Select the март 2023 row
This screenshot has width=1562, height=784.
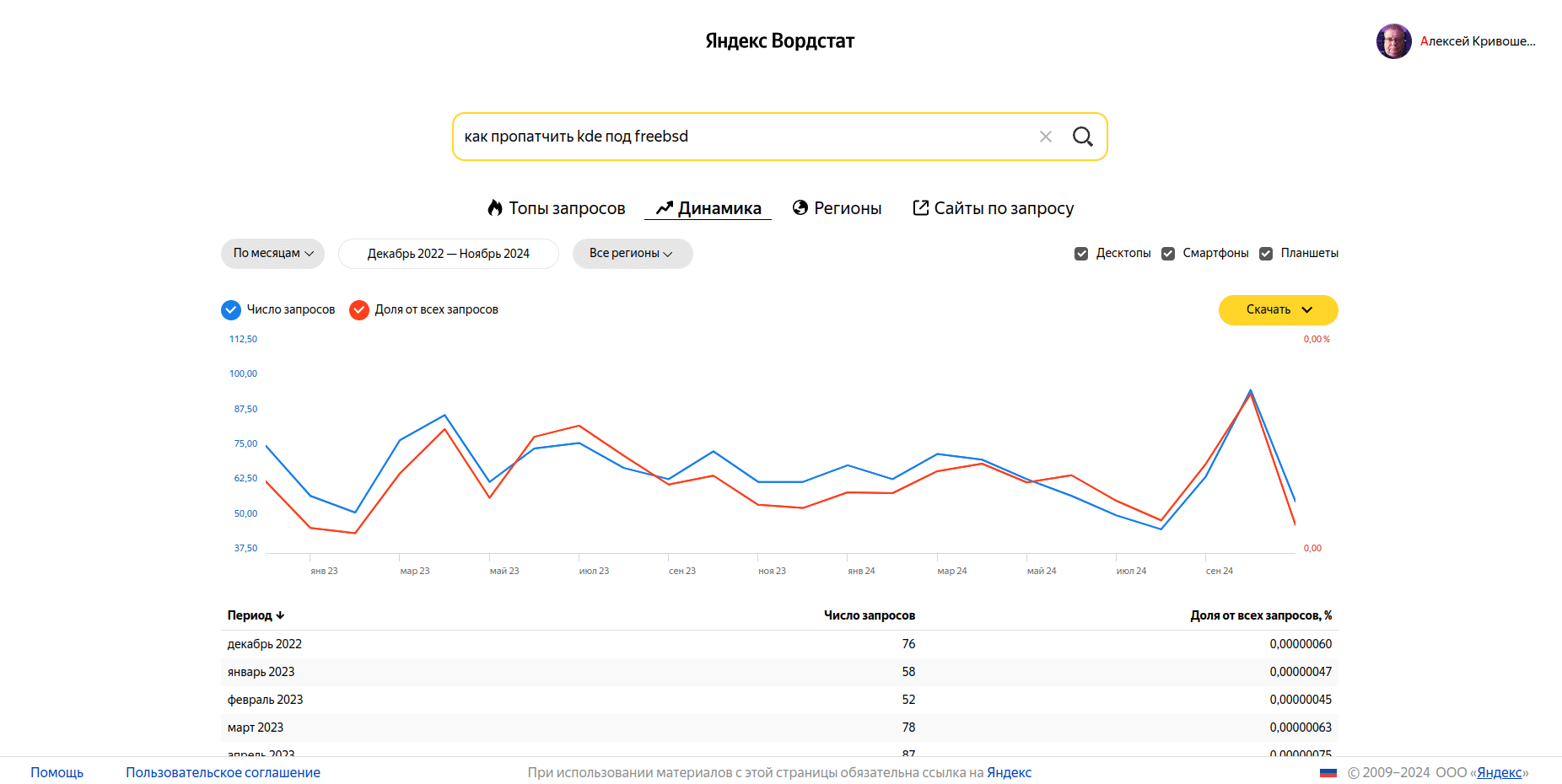(779, 728)
